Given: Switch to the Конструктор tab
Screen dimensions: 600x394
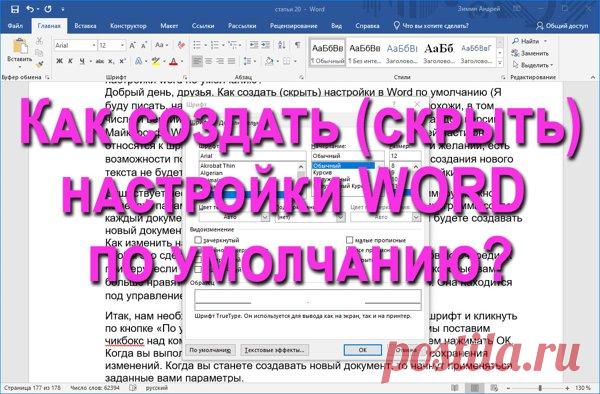Looking at the screenshot, I should click(x=128, y=26).
